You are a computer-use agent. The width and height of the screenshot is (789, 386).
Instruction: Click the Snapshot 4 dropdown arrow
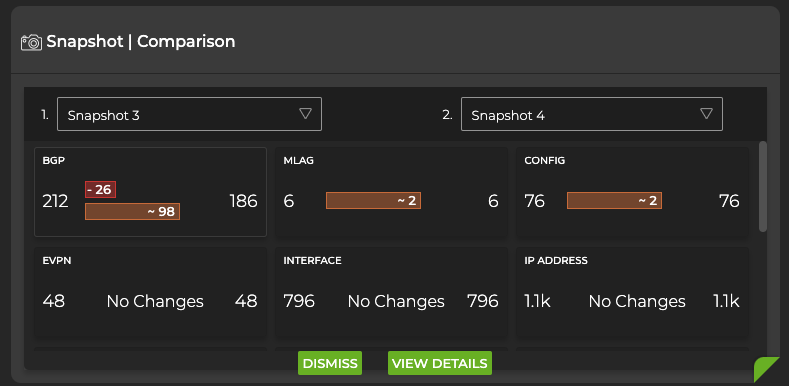706,114
